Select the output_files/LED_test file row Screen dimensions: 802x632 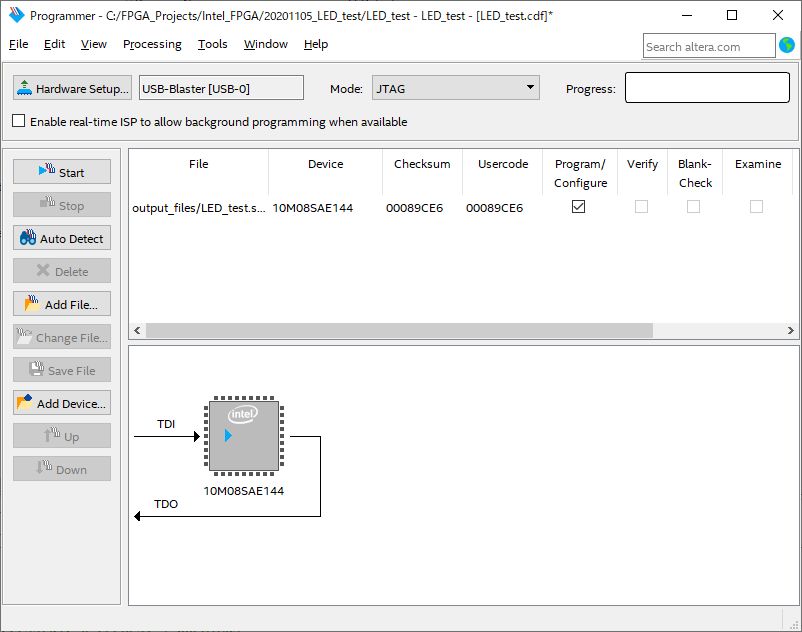tap(198, 208)
